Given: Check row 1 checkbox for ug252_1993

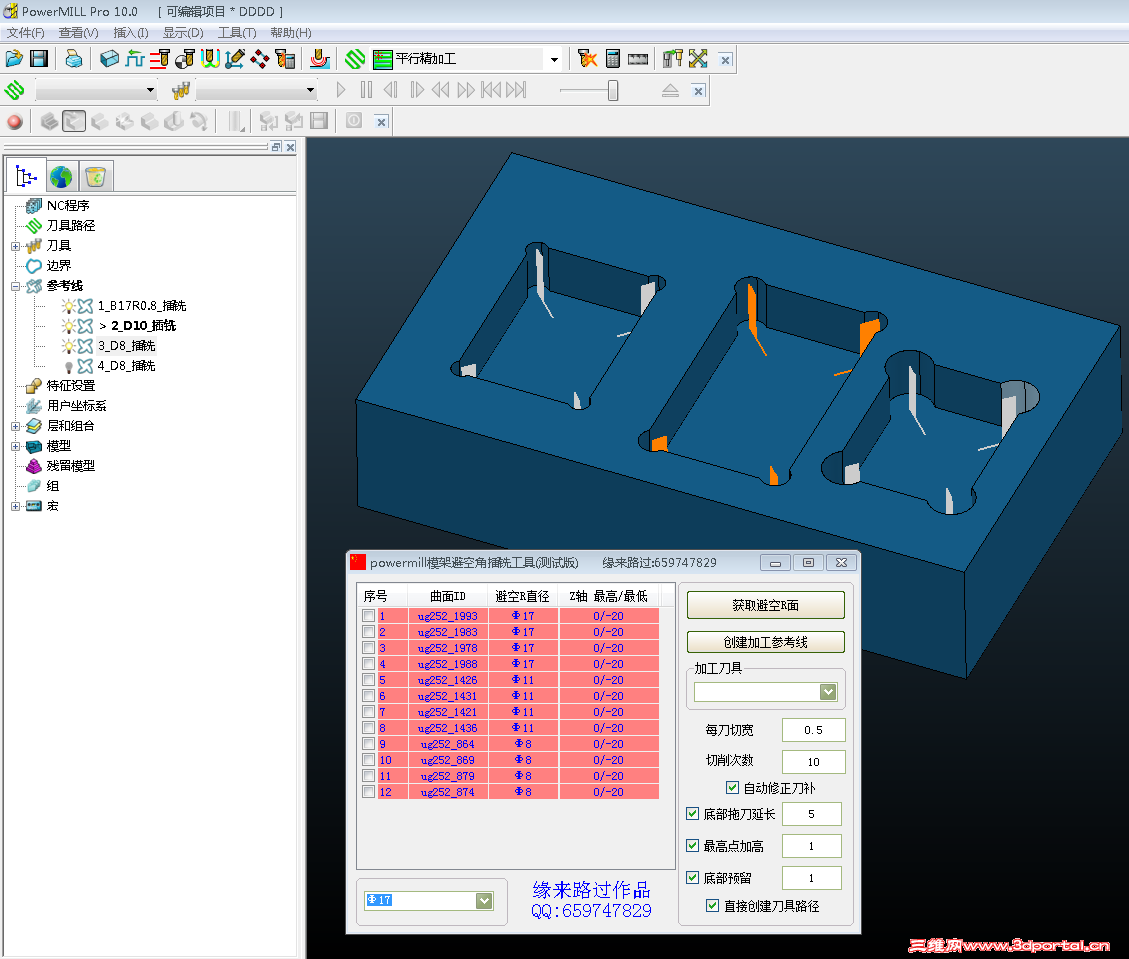Looking at the screenshot, I should pos(369,616).
